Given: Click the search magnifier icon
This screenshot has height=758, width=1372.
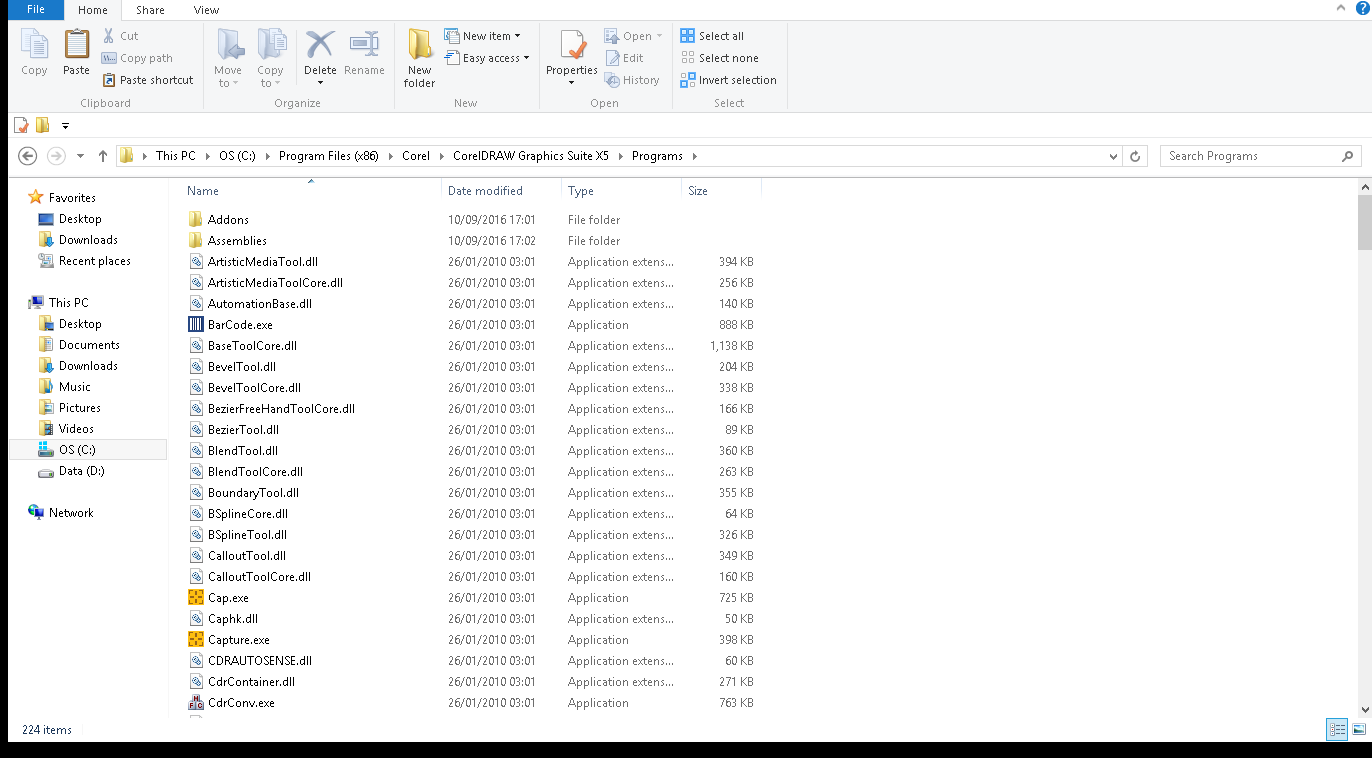Looking at the screenshot, I should pyautogui.click(x=1348, y=156).
